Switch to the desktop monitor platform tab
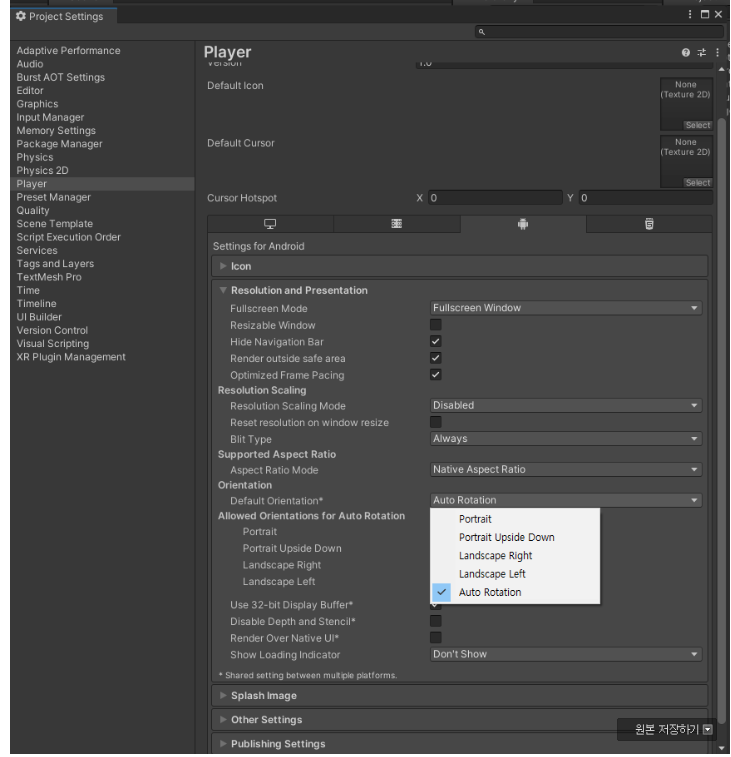The image size is (731, 757). tap(270, 224)
